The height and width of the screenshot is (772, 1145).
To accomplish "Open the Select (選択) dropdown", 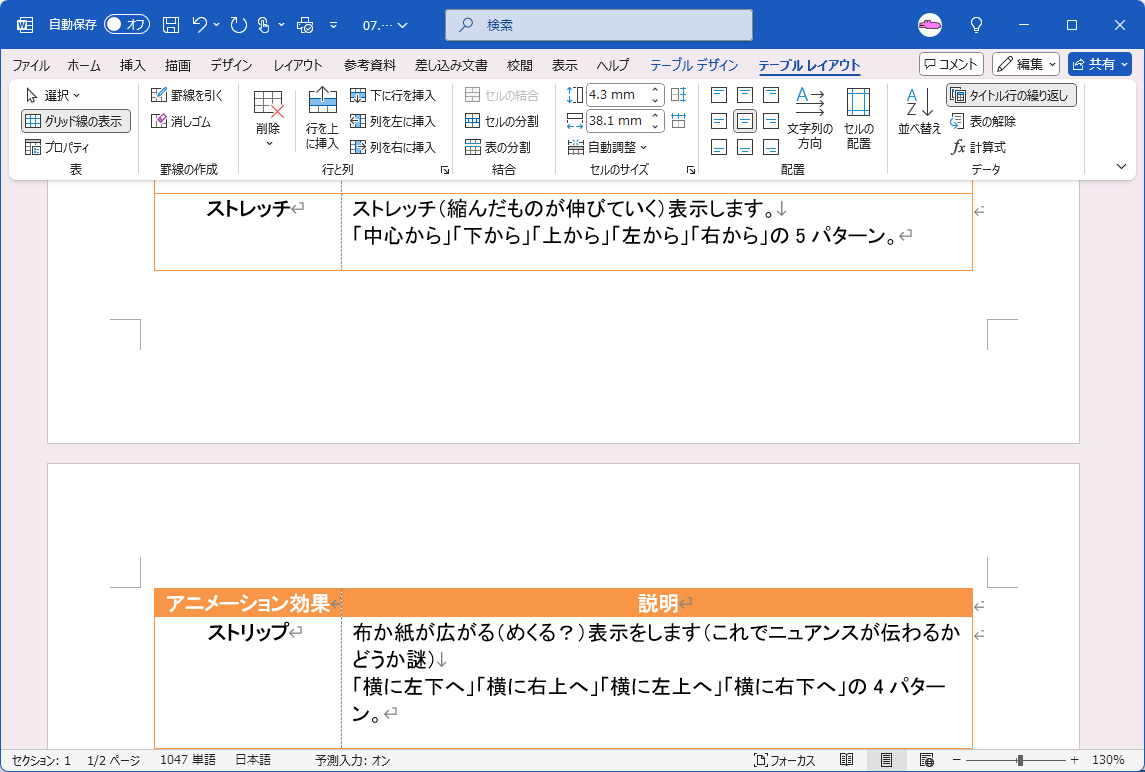I will tap(53, 95).
